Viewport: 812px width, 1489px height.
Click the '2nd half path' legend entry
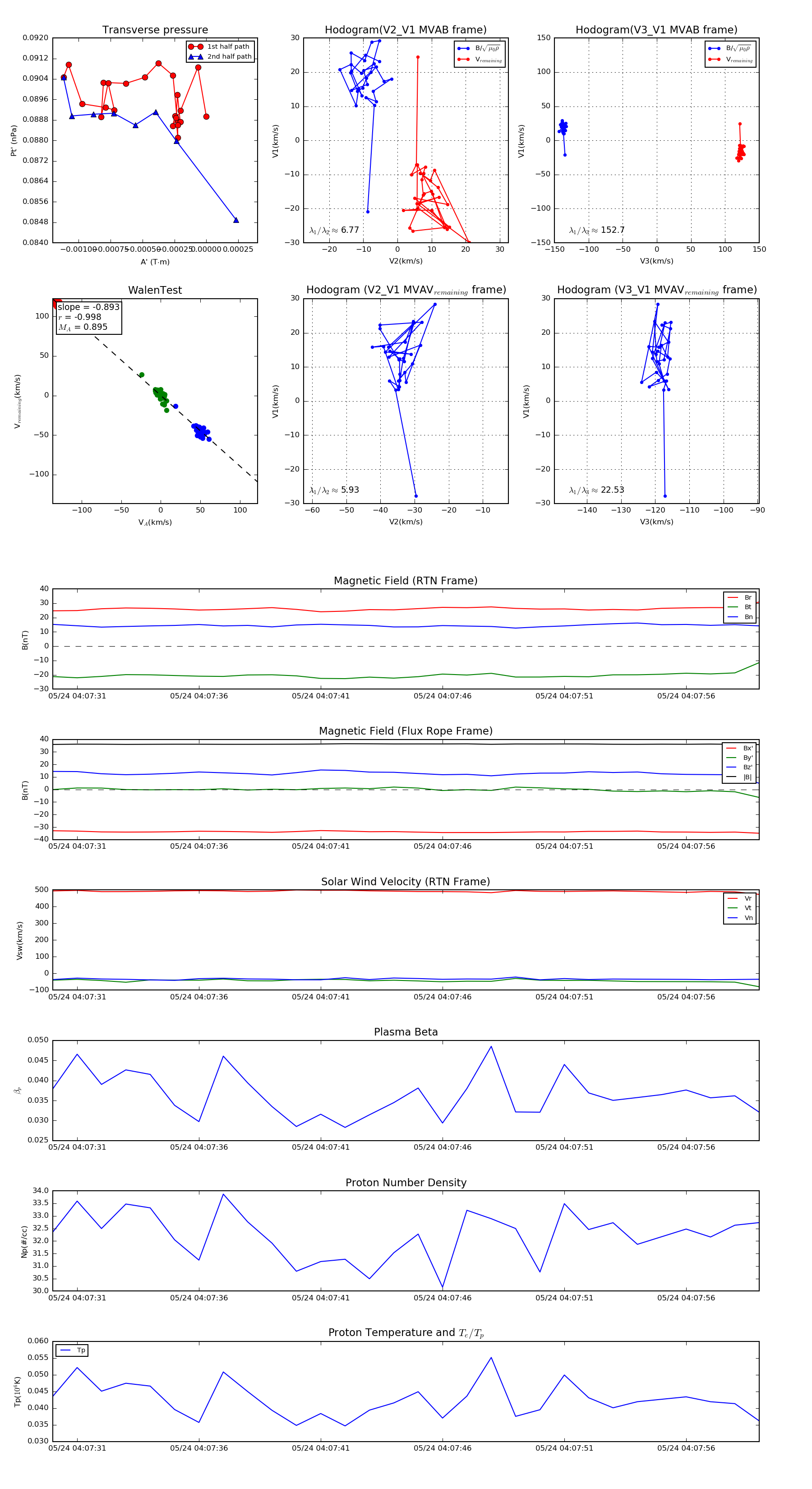click(220, 57)
